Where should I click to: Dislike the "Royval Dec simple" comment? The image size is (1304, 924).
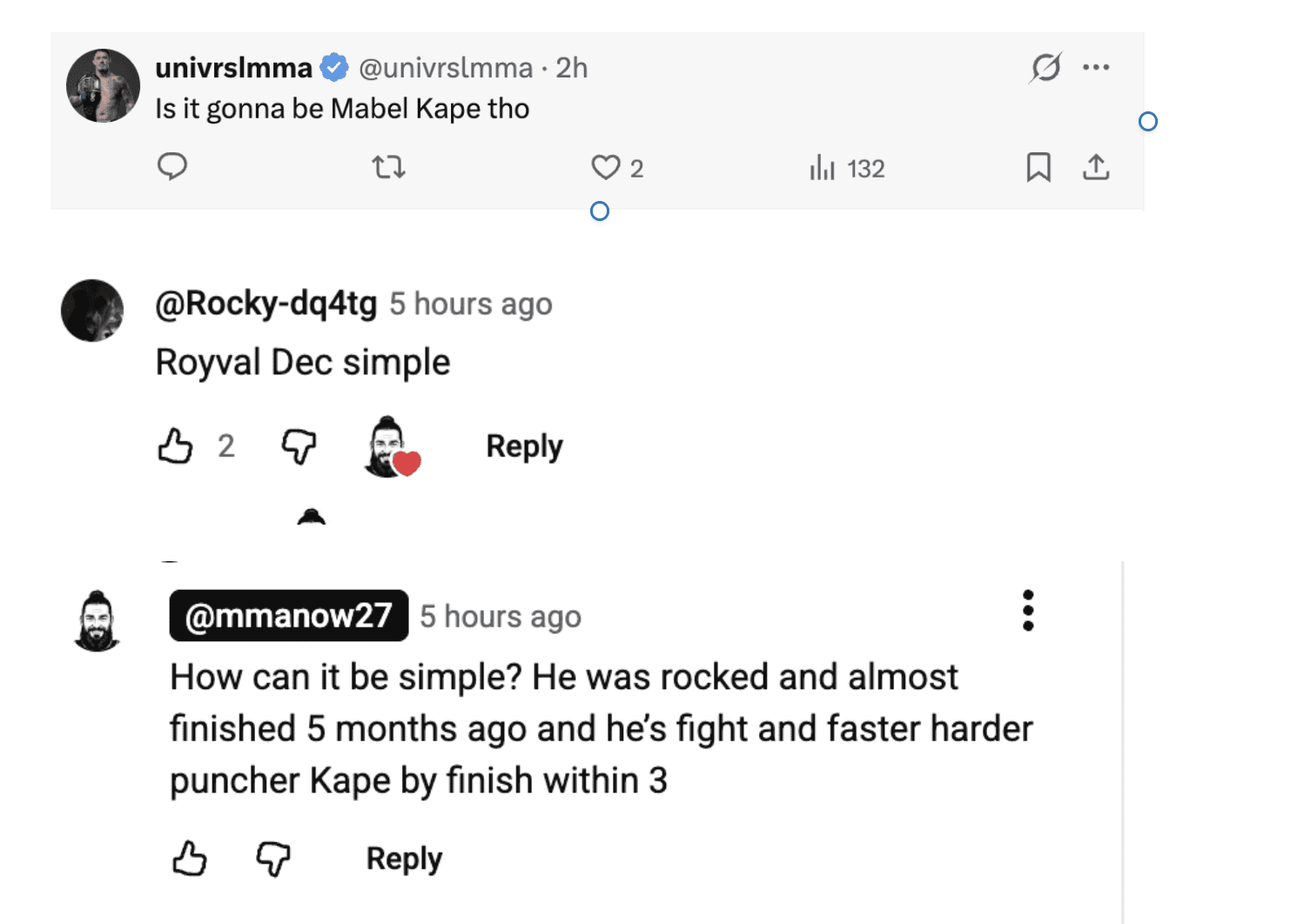pyautogui.click(x=299, y=446)
